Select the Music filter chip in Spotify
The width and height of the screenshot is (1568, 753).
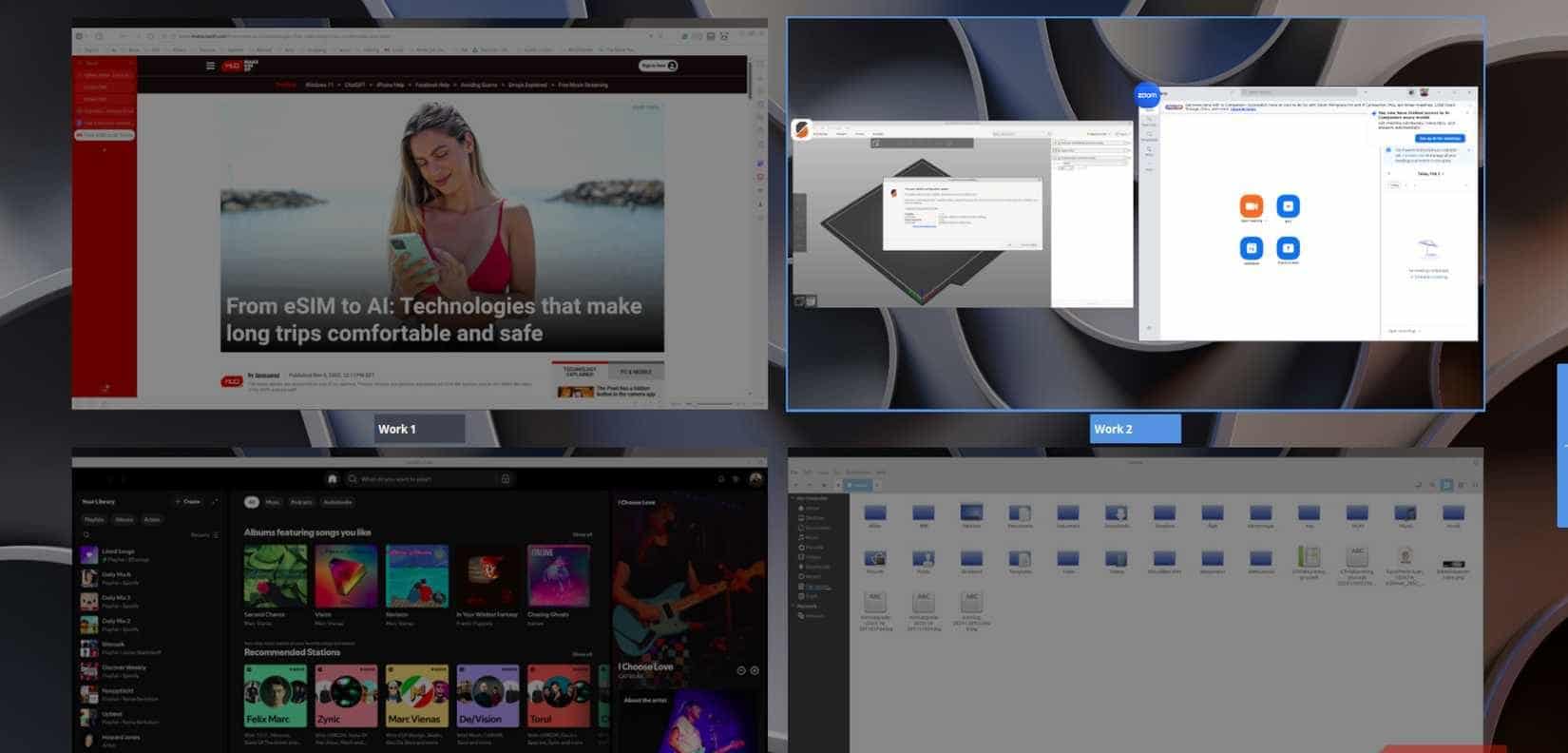pos(273,502)
